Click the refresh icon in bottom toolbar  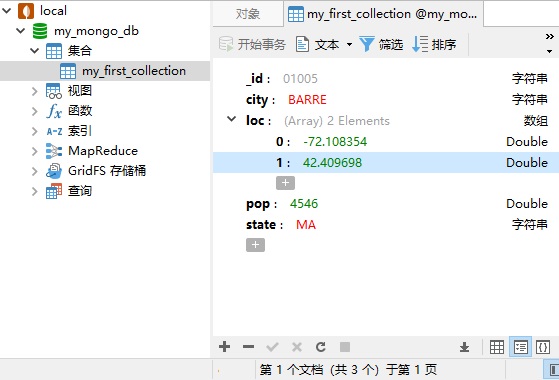(x=321, y=347)
